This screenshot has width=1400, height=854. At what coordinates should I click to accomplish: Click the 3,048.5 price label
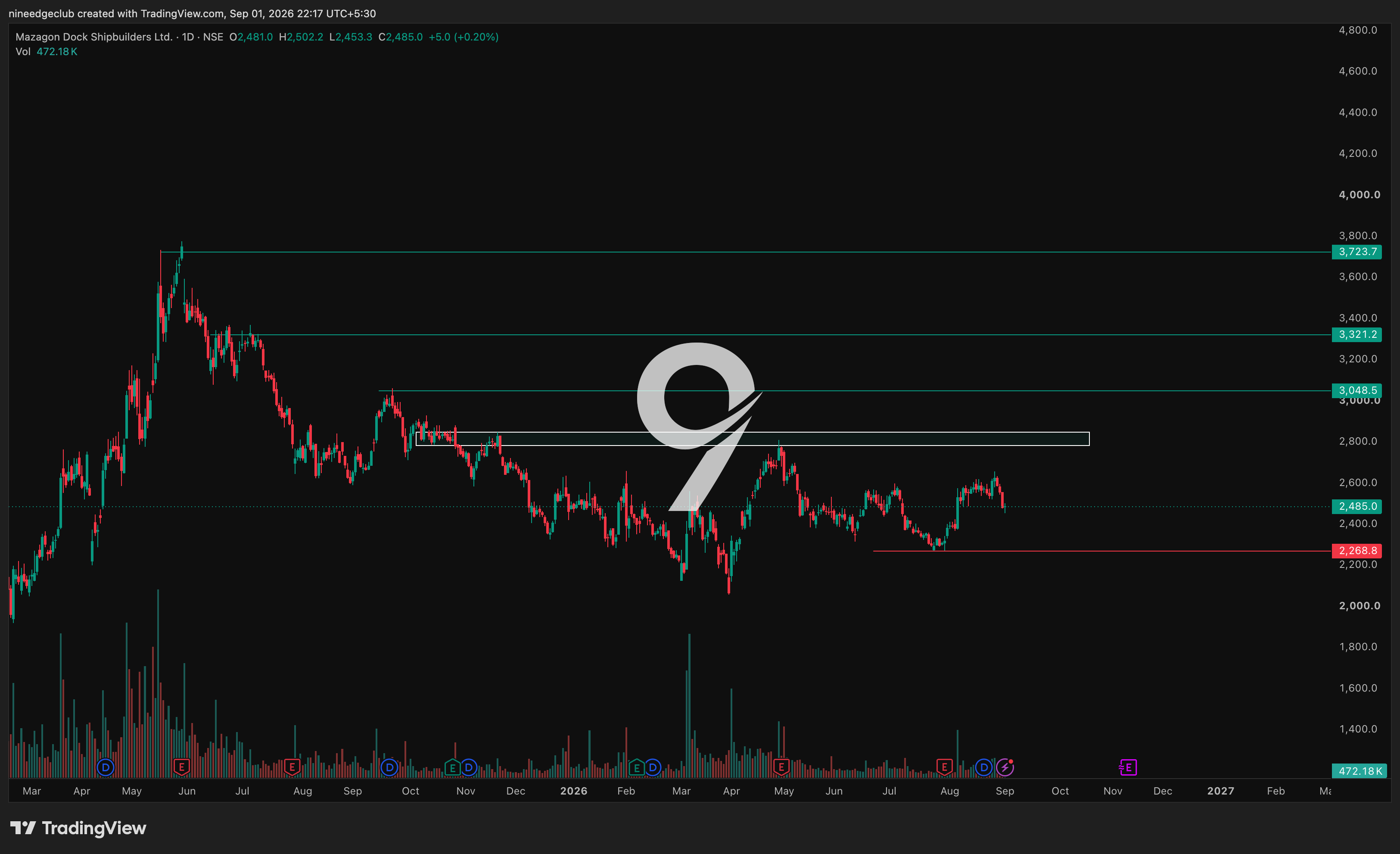1357,390
